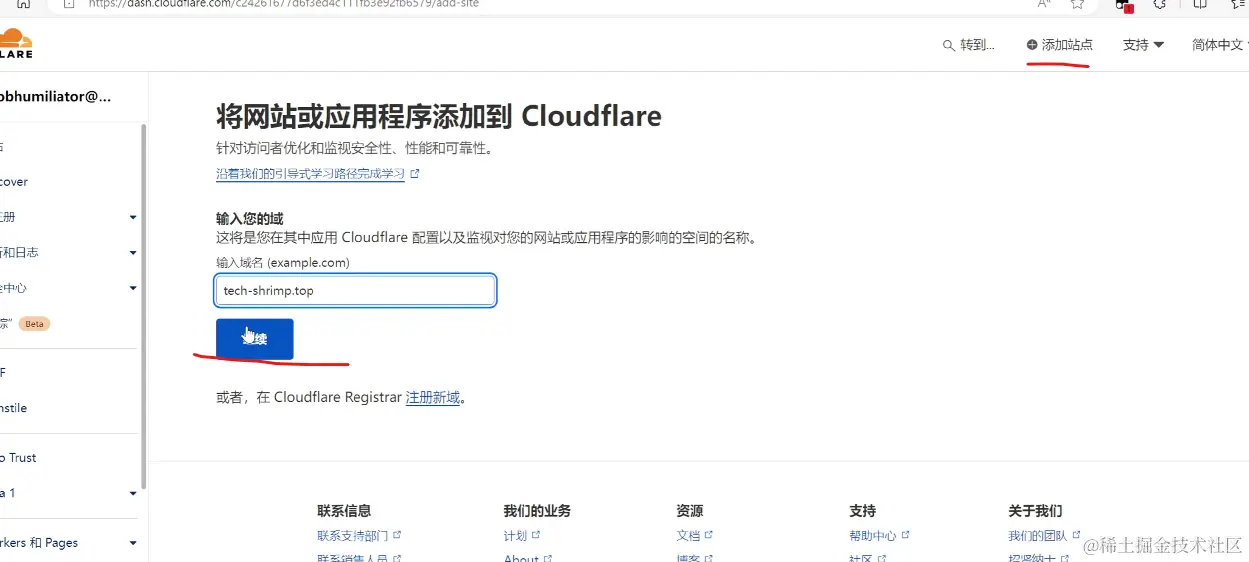
Task: Click the 我们的业务 footer heading
Action: [x=537, y=511]
